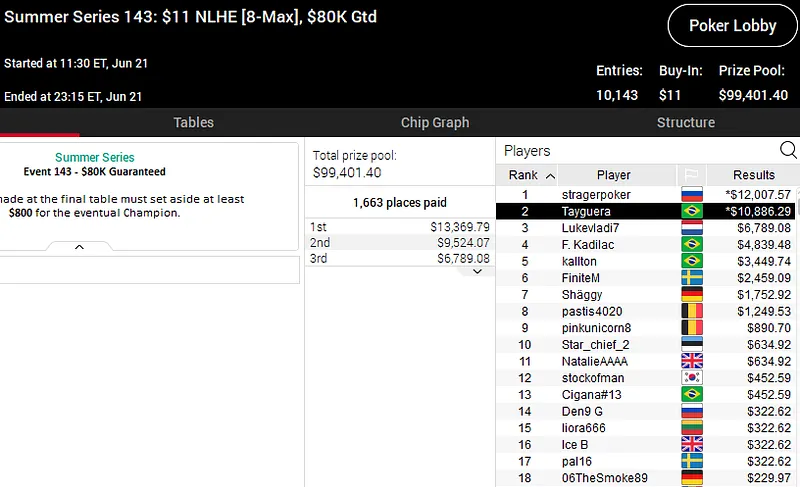Sort by Player column header
The width and height of the screenshot is (800, 487).
[614, 175]
